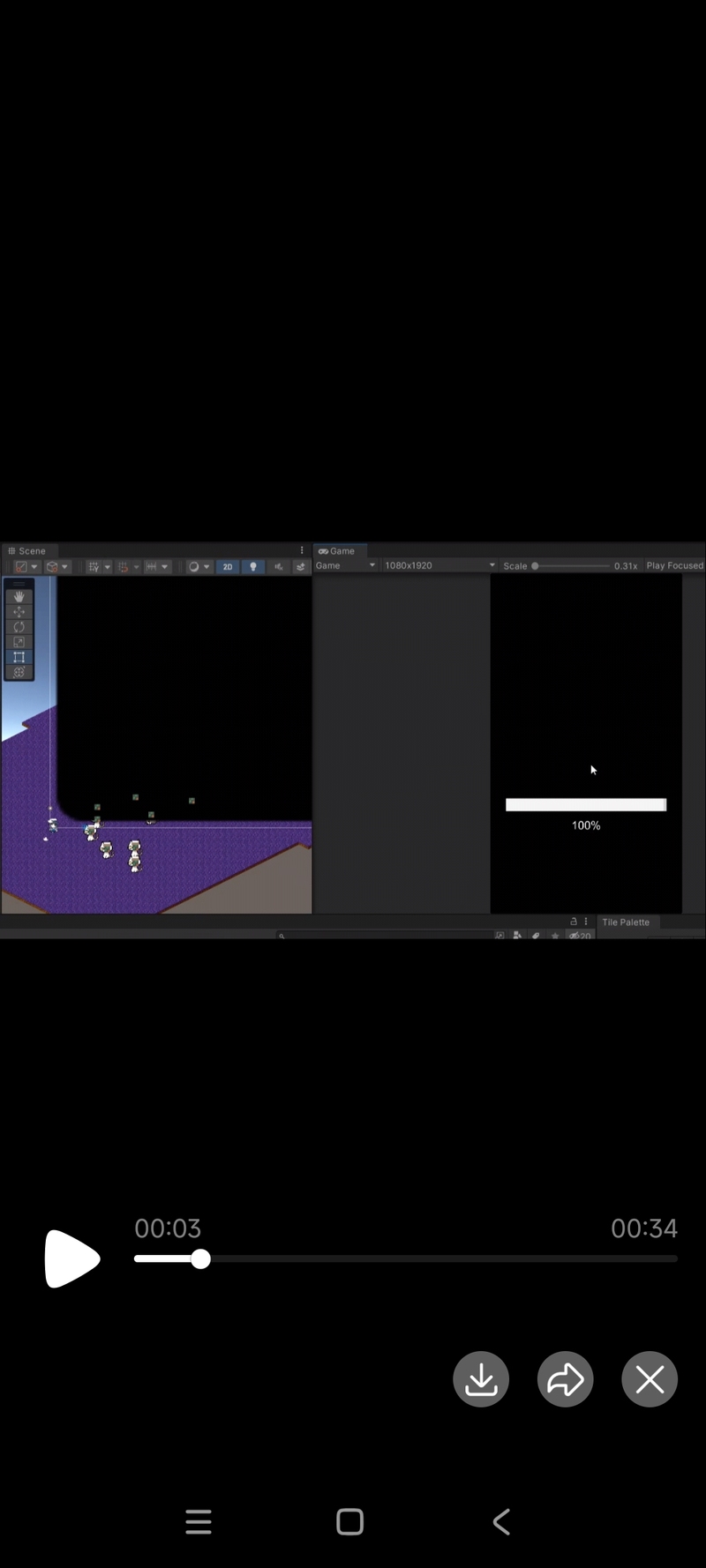
Task: Toggle scene lighting with the lightbulb button
Action: [253, 567]
